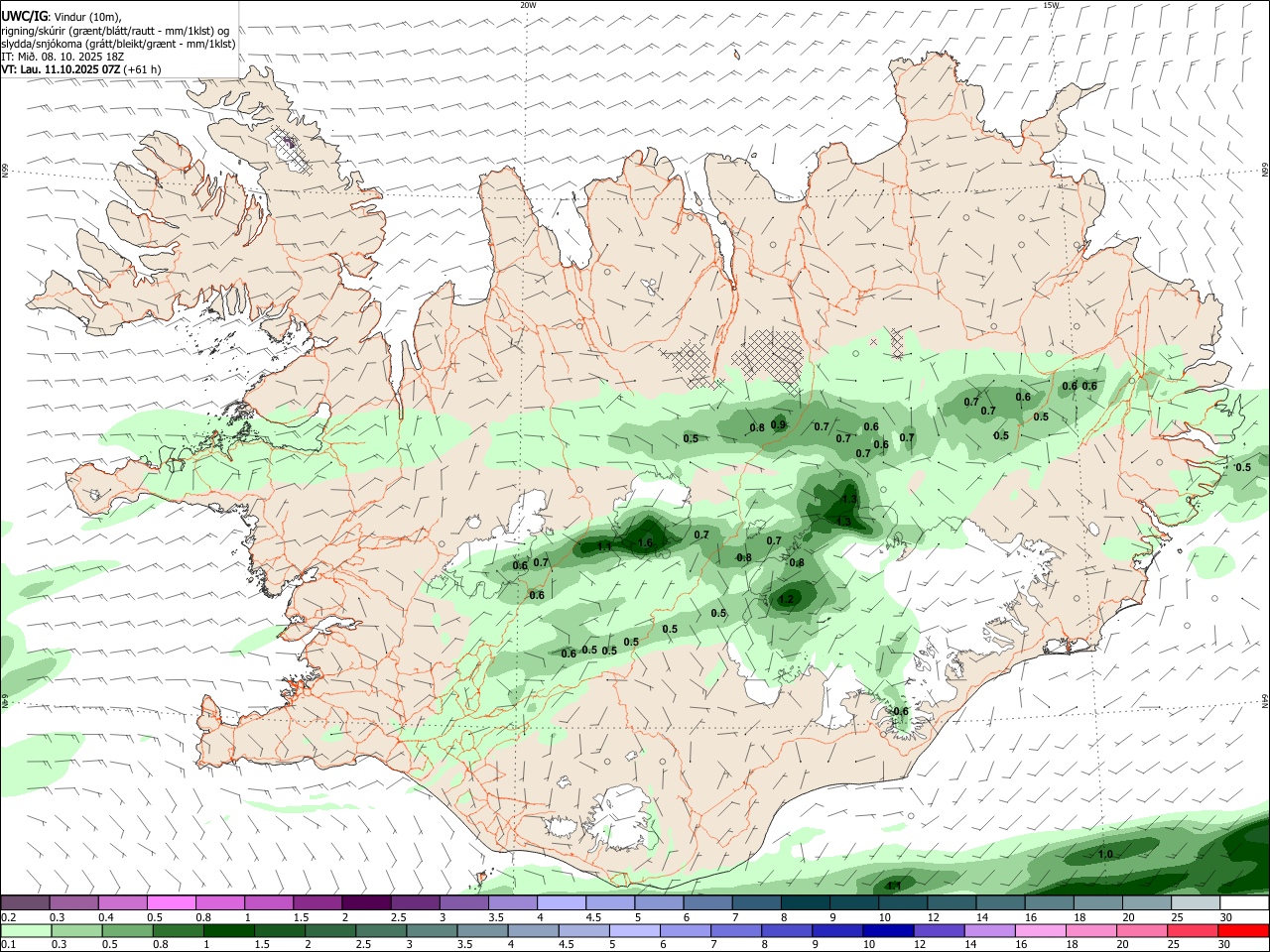The width and height of the screenshot is (1270, 952).
Task: Pick the palest green swatch starting the lower legend row
Action: [x=25, y=931]
